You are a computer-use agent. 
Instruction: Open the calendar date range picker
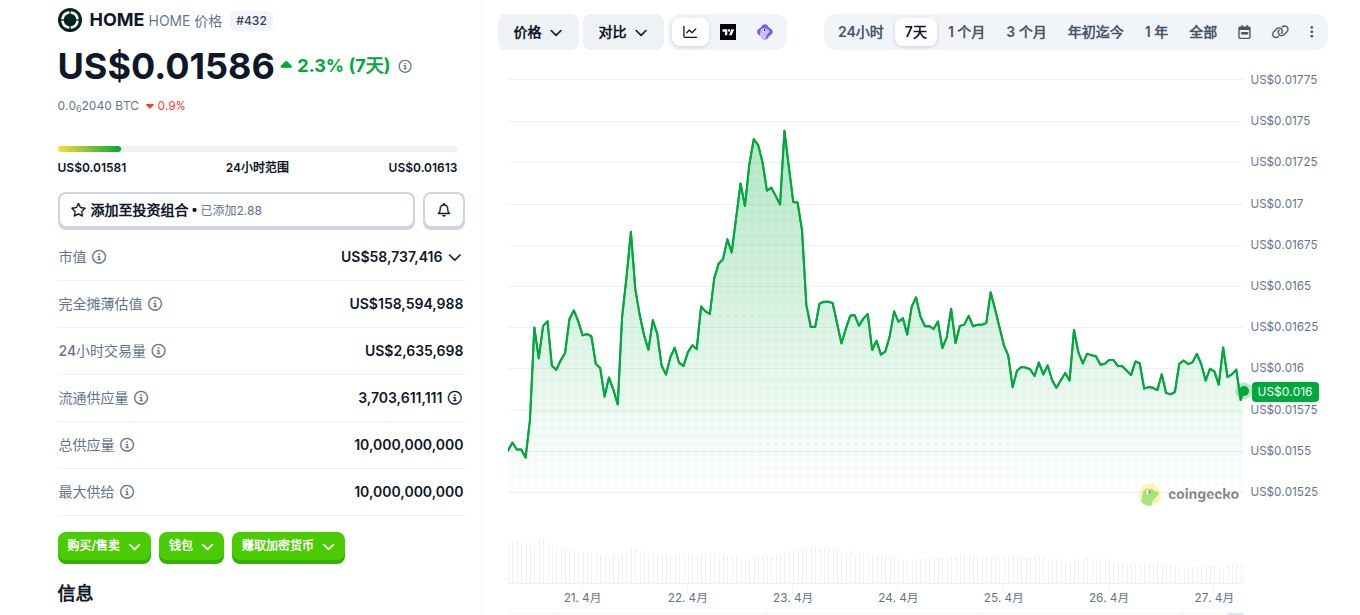(x=1244, y=32)
